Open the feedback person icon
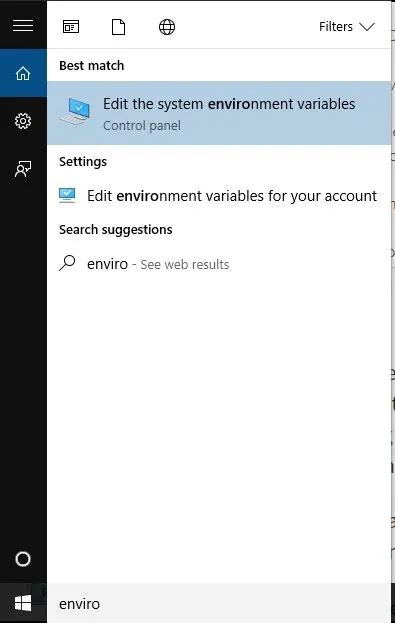Screen dimensions: 395x623 23,169
